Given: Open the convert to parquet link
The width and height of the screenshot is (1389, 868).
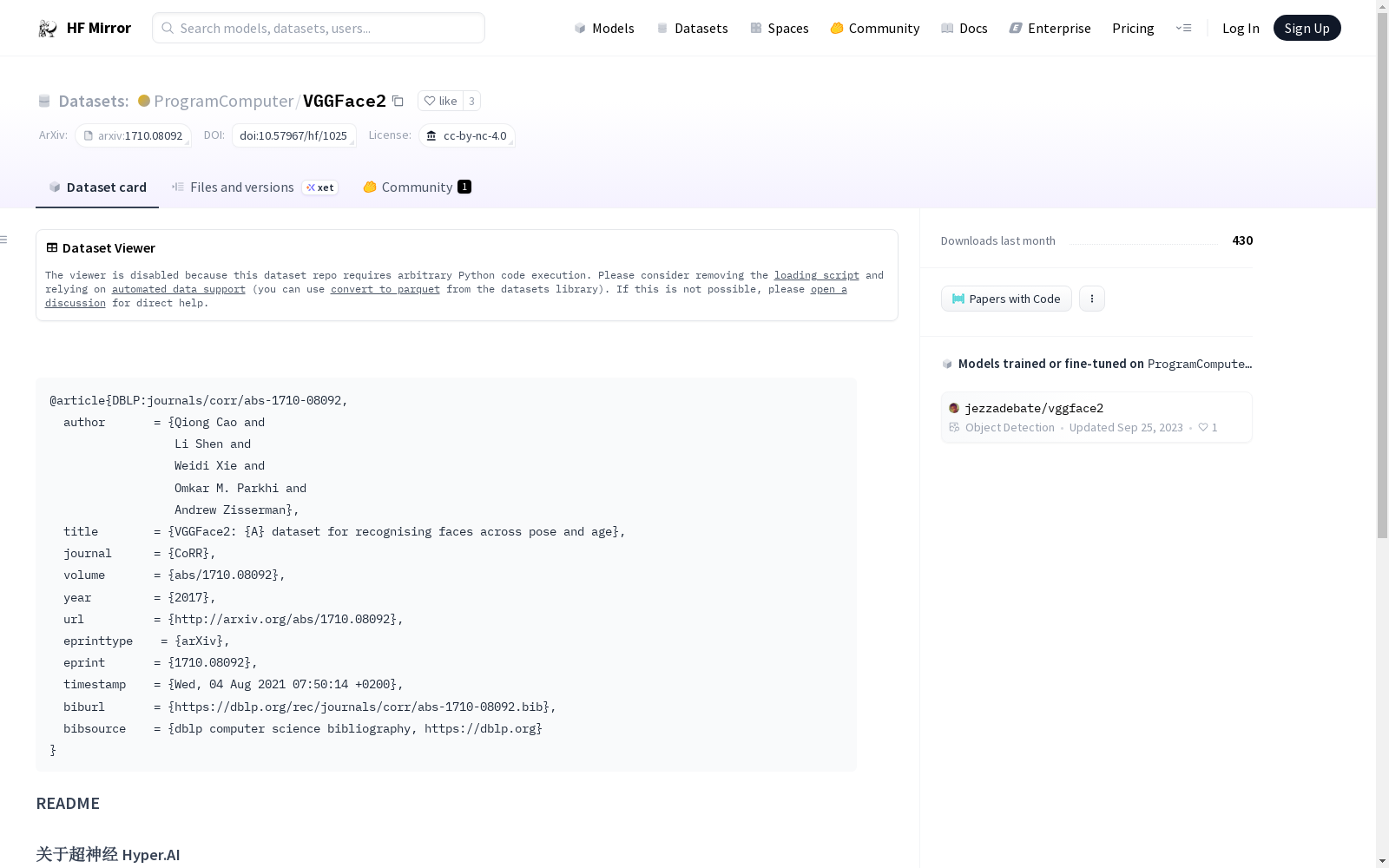Looking at the screenshot, I should 385,289.
